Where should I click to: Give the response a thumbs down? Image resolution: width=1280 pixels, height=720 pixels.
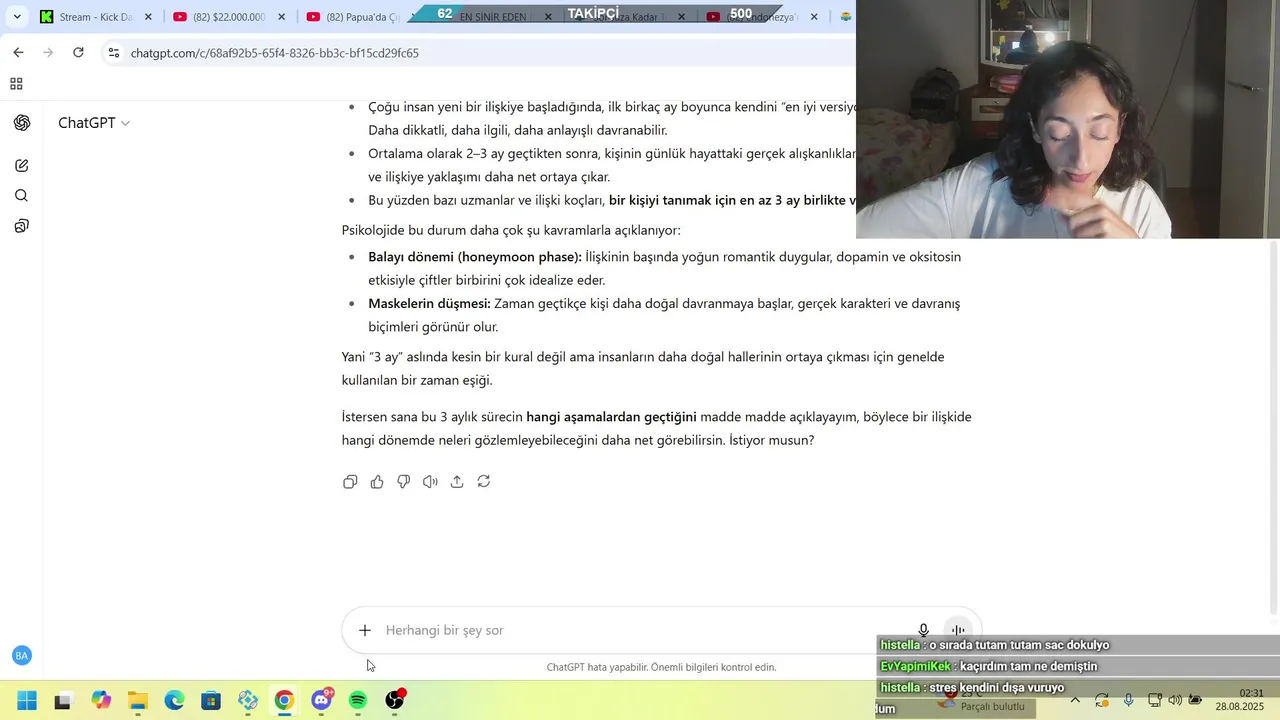coord(404,482)
